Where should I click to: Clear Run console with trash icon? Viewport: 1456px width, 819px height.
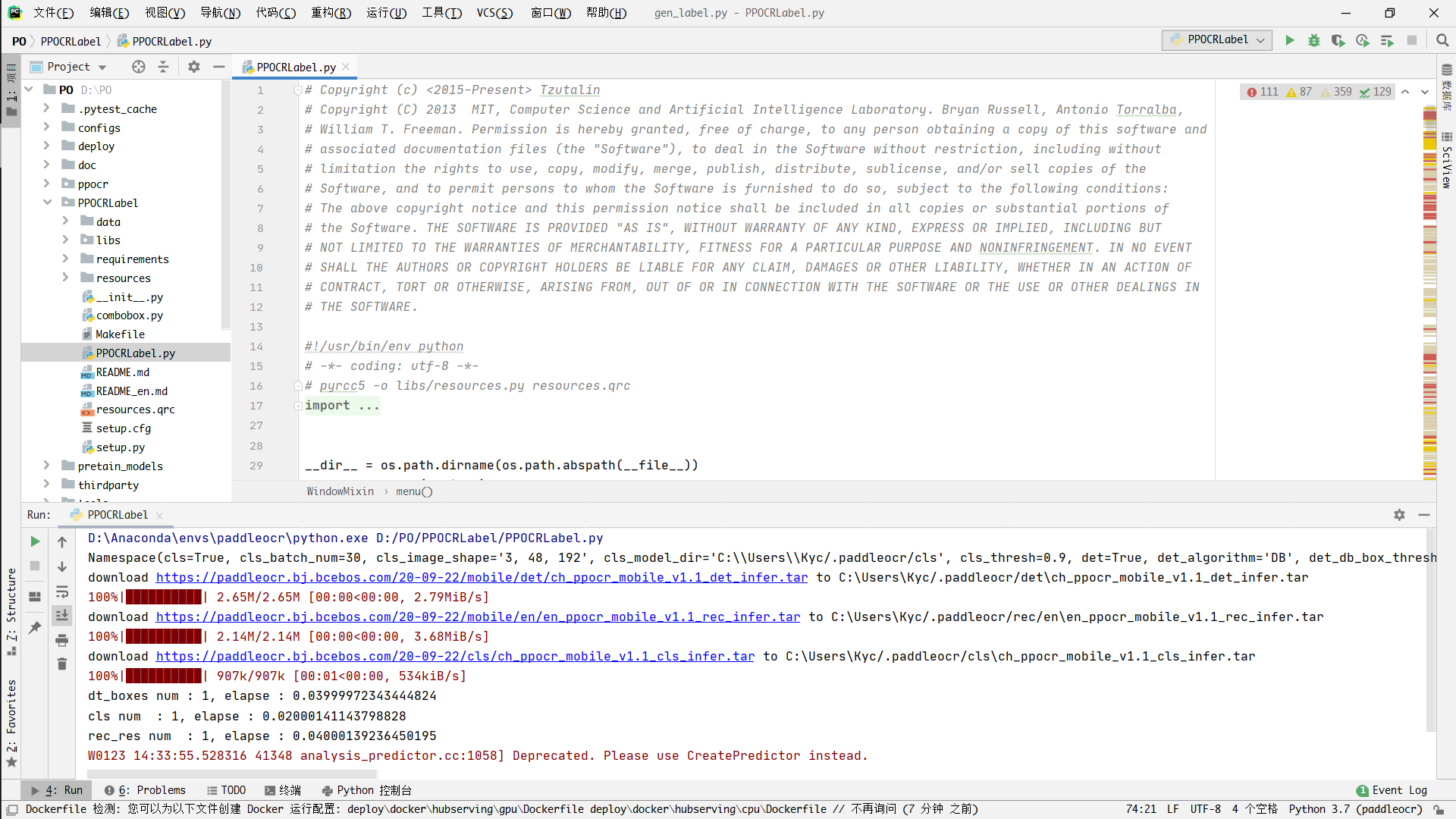(62, 664)
